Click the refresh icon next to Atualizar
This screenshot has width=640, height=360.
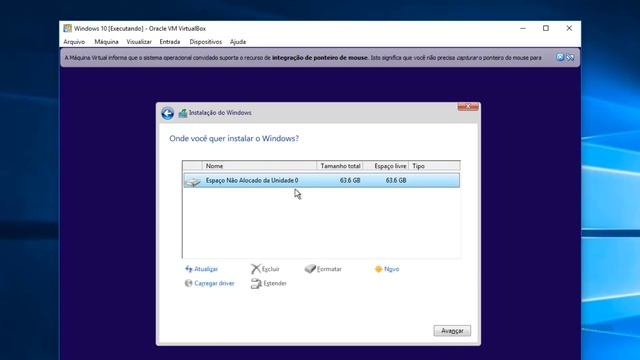pos(189,269)
